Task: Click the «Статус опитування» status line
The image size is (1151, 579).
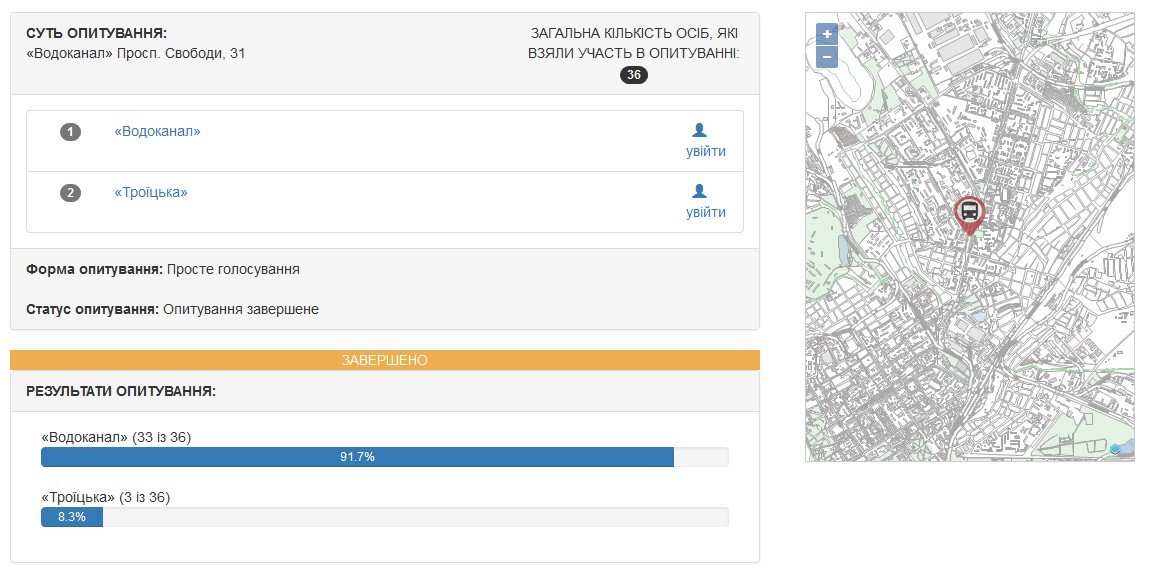Action: click(x=173, y=309)
